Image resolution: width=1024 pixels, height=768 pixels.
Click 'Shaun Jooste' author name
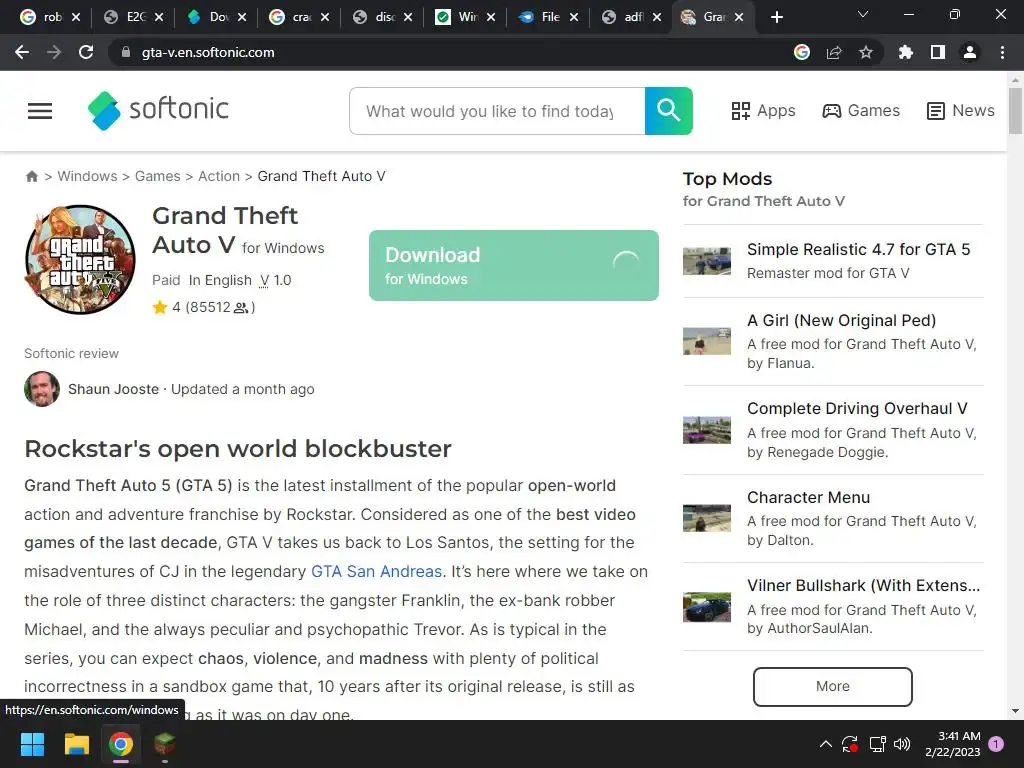click(114, 389)
